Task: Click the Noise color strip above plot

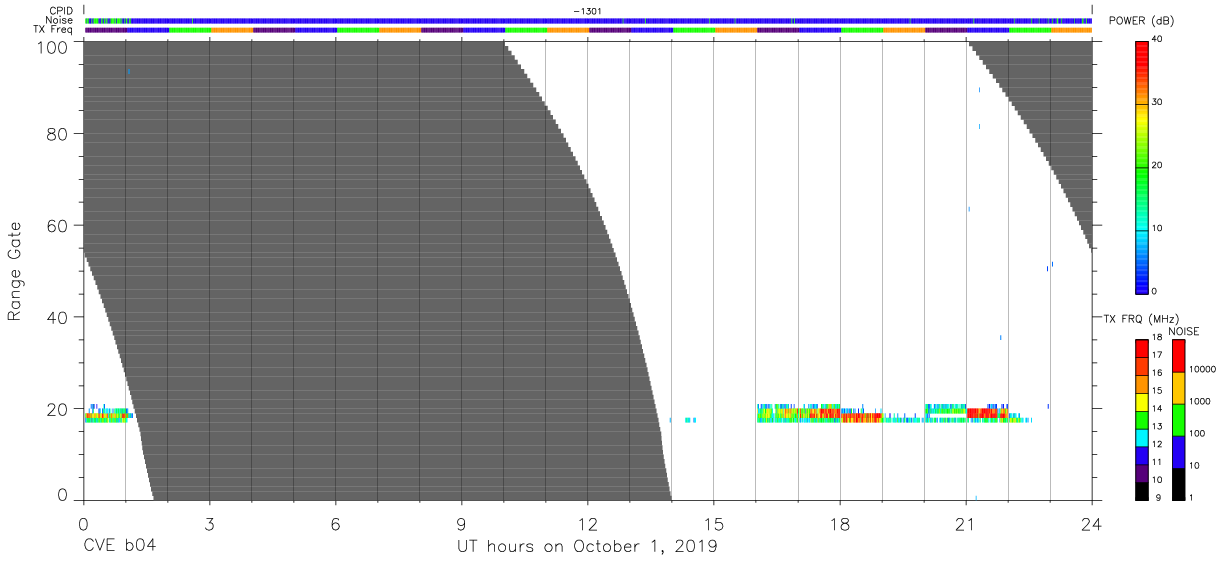Action: (x=588, y=20)
